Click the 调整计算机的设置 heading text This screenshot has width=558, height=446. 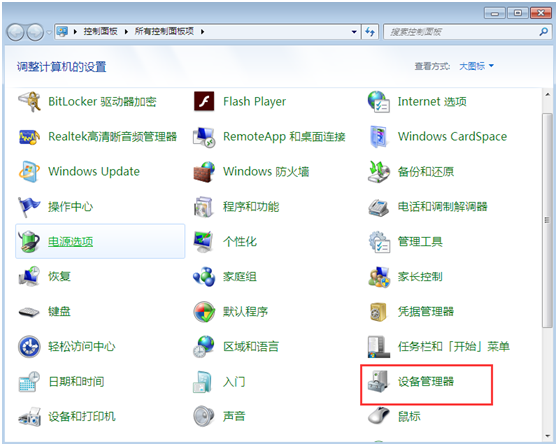[x=62, y=67]
